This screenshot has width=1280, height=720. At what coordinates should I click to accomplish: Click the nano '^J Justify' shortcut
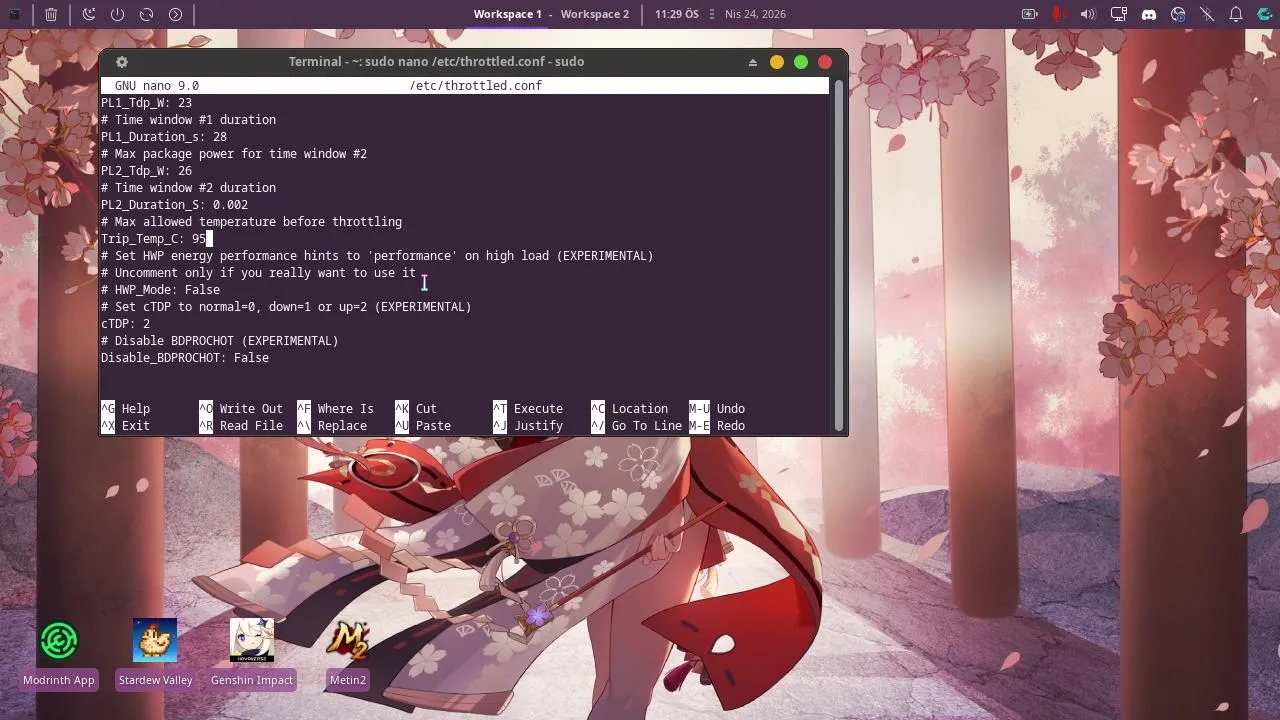point(528,426)
